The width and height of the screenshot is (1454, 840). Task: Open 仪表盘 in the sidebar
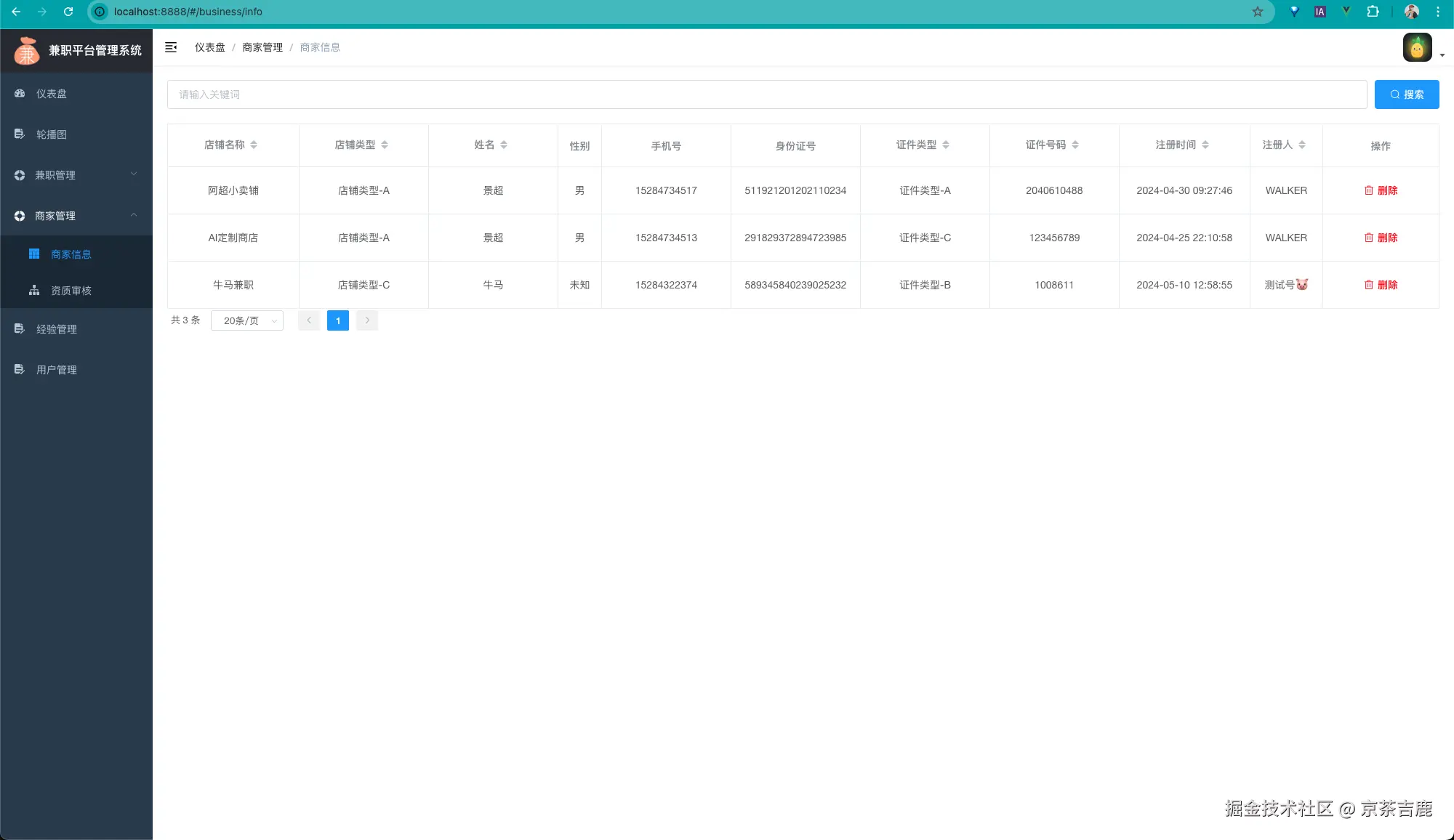[52, 94]
